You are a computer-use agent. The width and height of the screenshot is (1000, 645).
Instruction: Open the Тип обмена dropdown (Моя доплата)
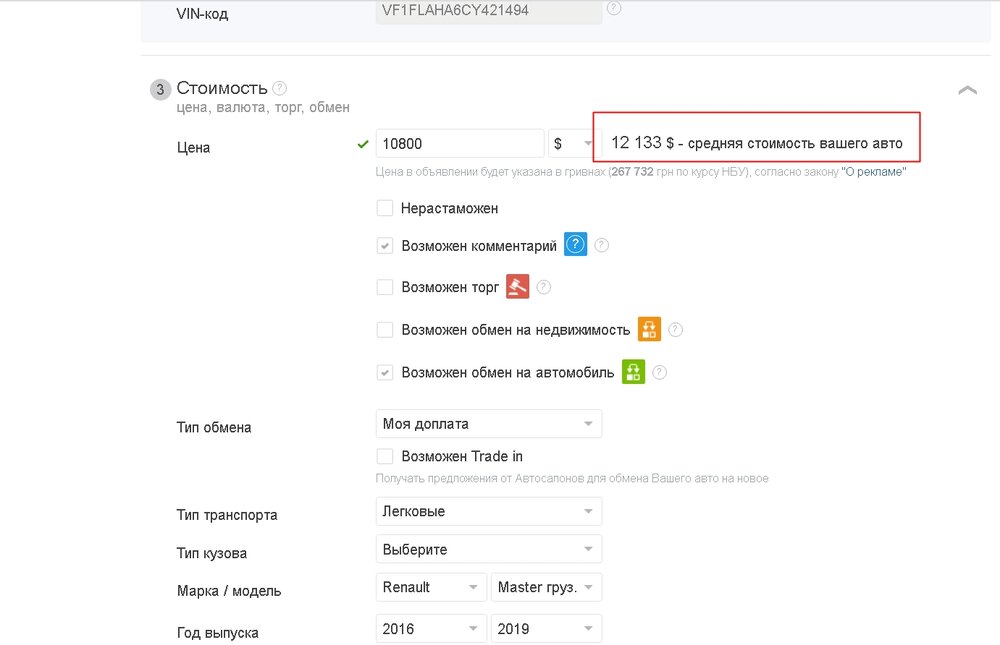489,424
